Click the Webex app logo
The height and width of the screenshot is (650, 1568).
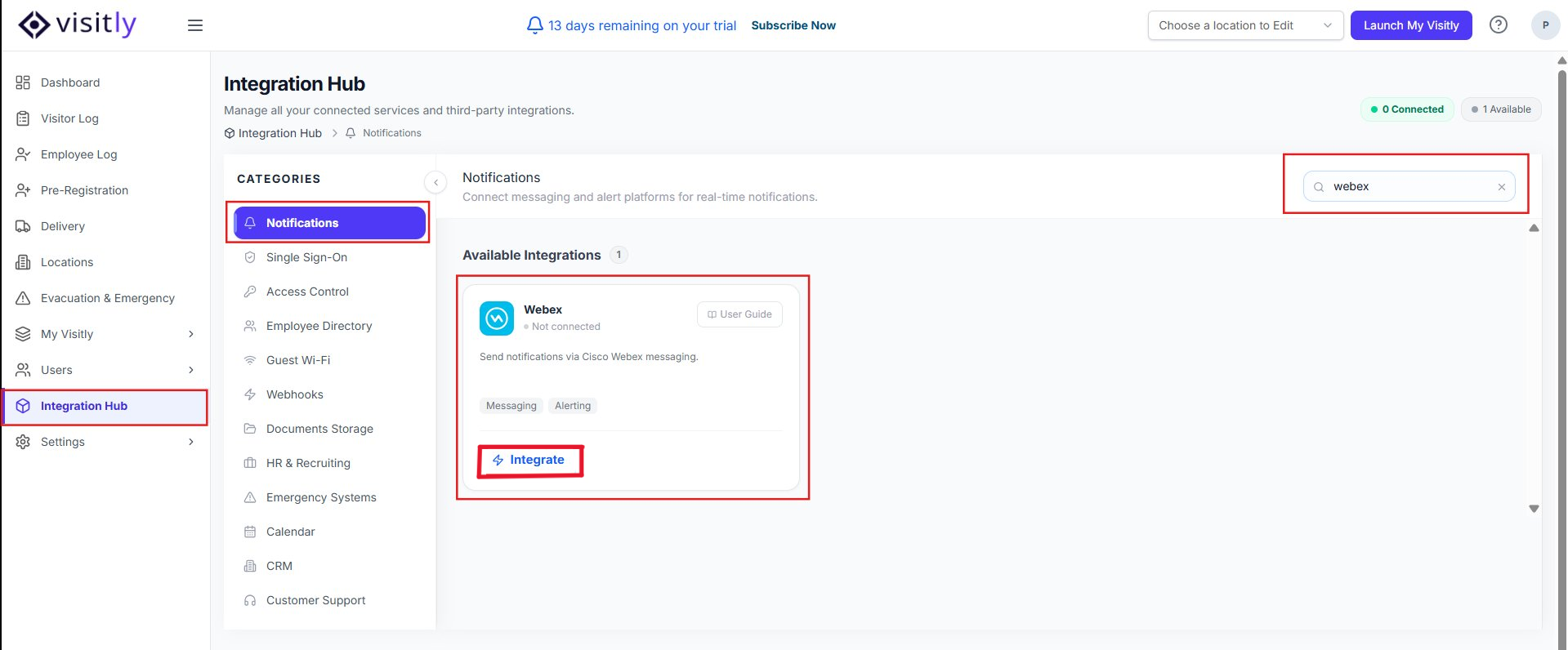click(x=497, y=318)
